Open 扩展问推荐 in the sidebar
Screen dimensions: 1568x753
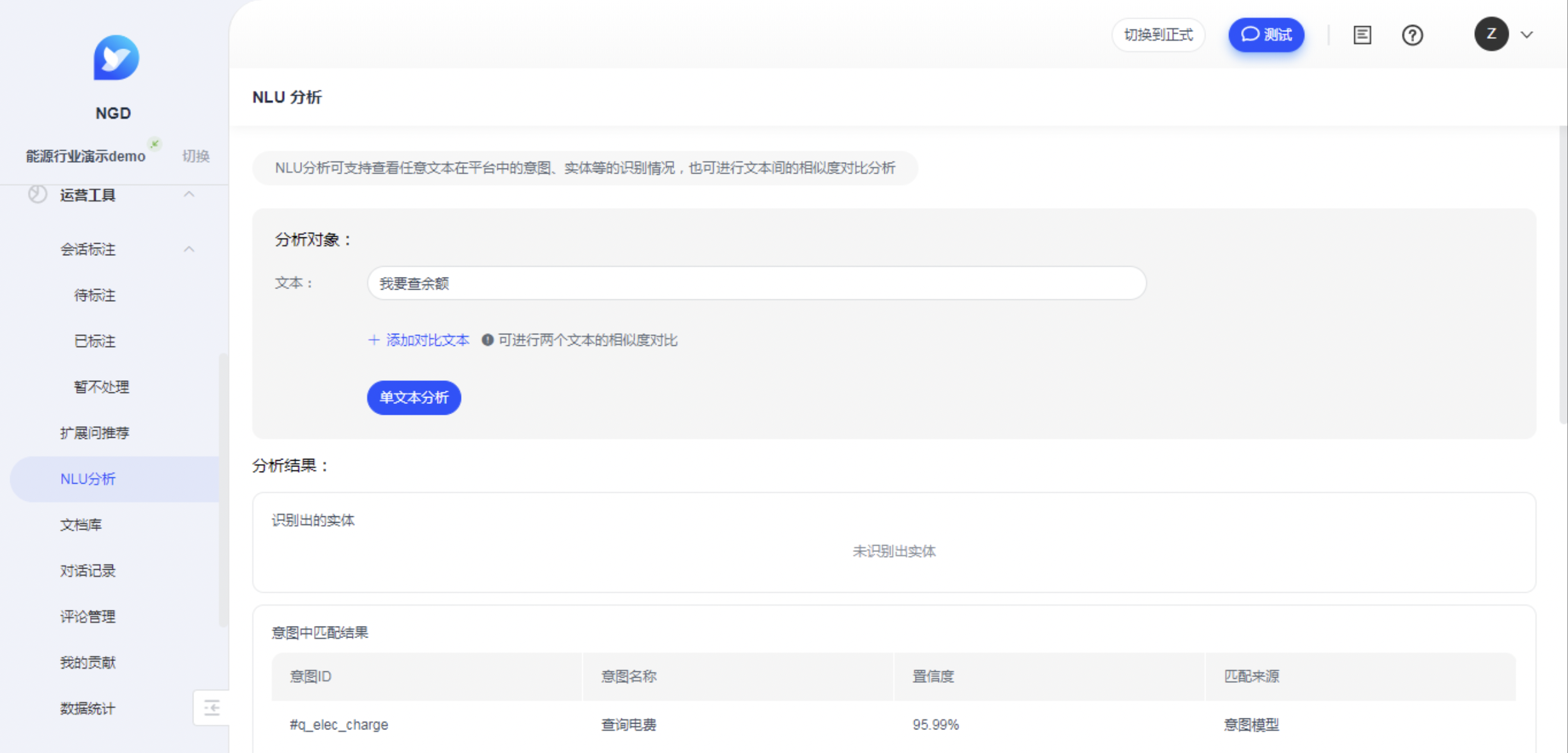94,433
